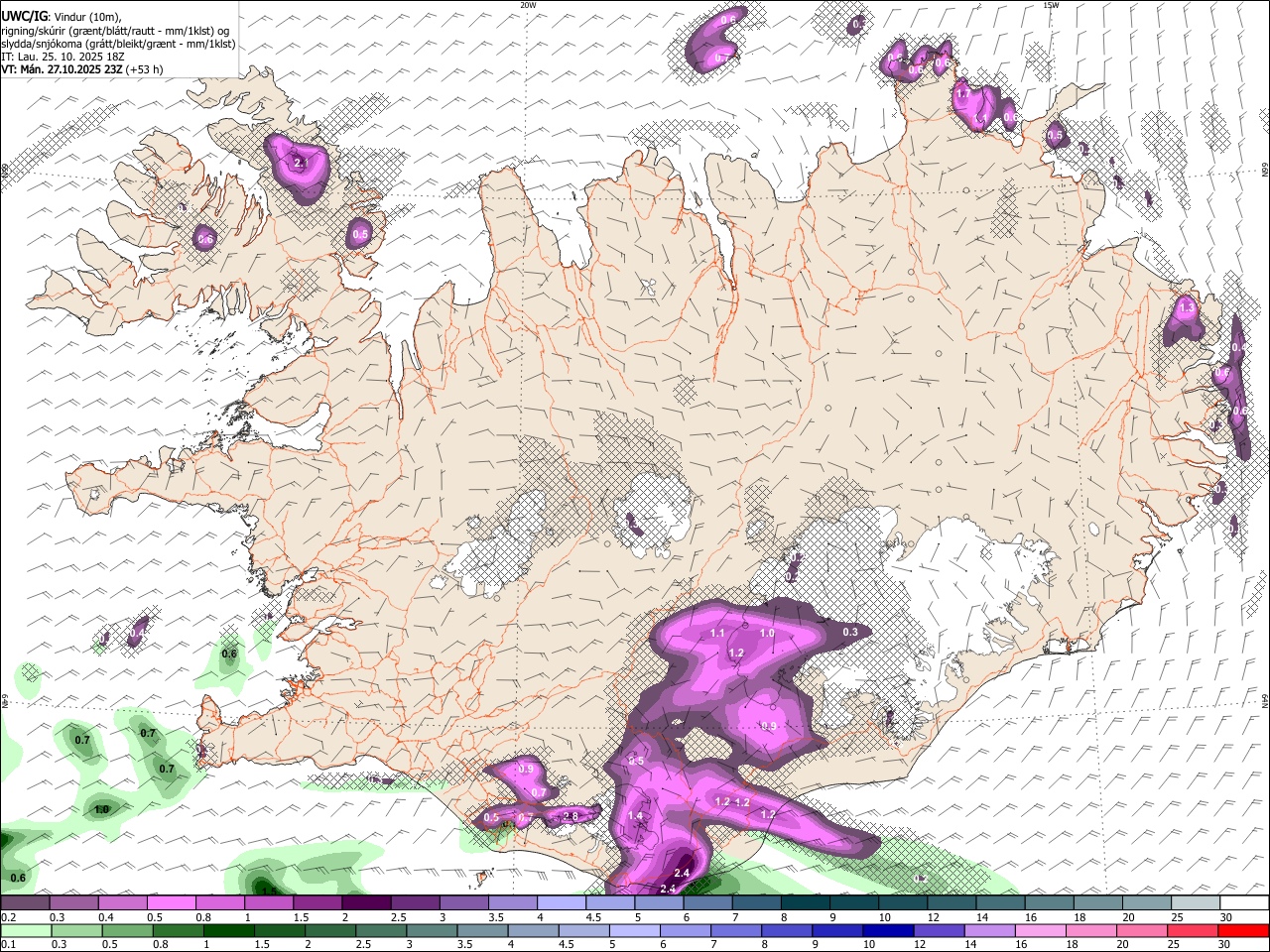Click the 0.4 value off the west coast
Image resolution: width=1270 pixels, height=952 pixels.
click(x=139, y=632)
